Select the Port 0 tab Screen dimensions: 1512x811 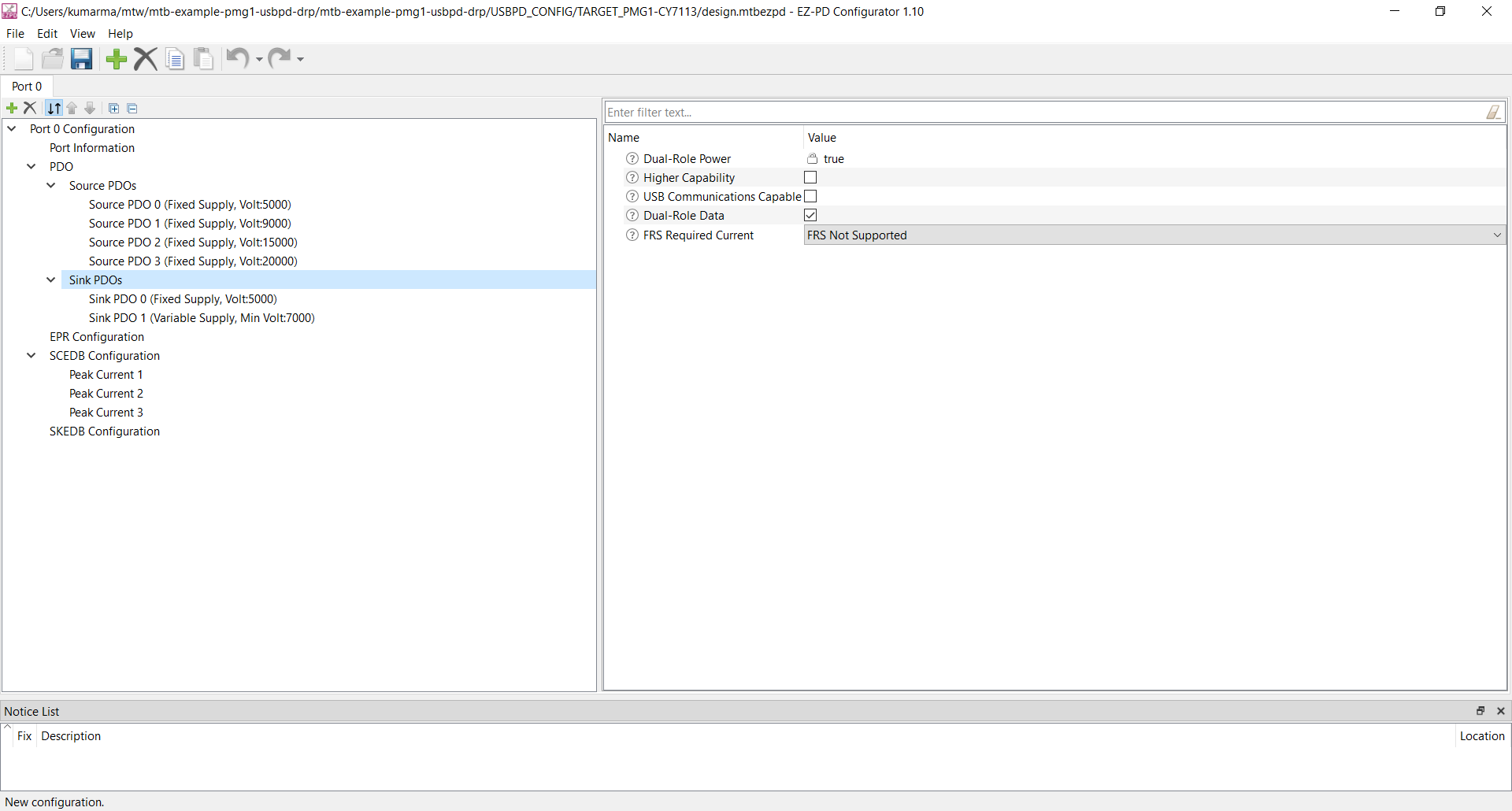[27, 87]
